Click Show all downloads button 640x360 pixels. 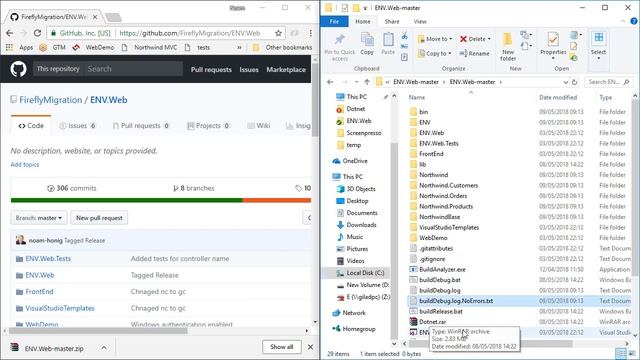pyautogui.click(x=282, y=347)
